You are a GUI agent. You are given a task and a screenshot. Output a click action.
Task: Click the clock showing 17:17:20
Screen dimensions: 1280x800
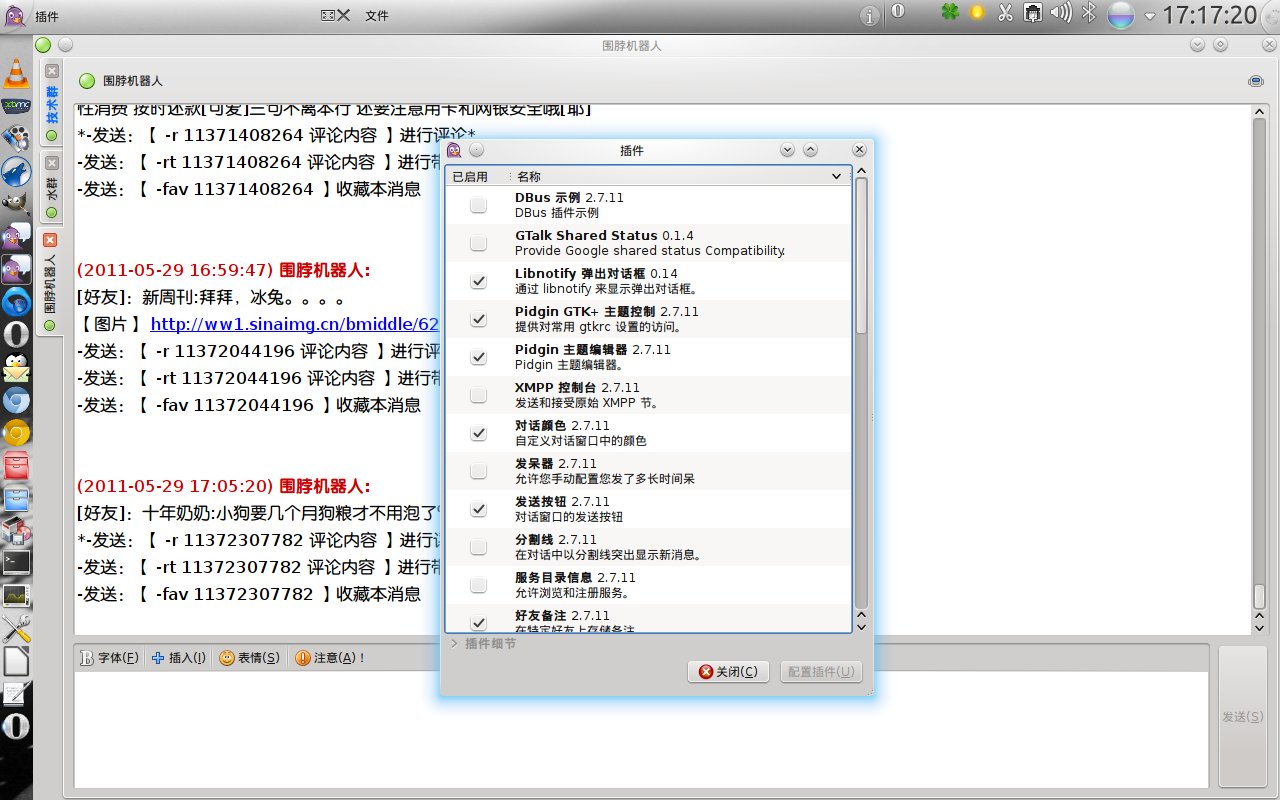pos(1209,15)
